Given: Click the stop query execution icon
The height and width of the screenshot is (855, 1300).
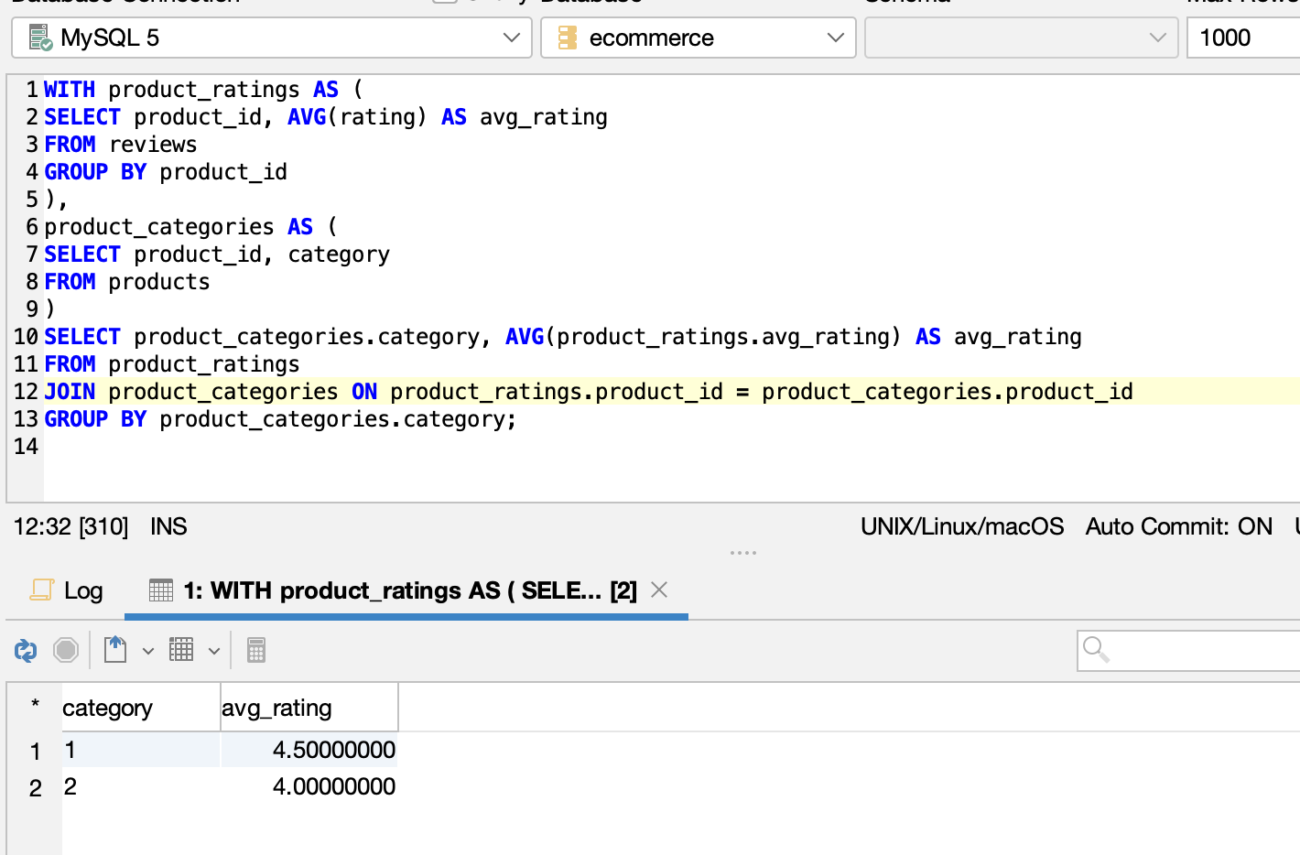Looking at the screenshot, I should (x=65, y=649).
